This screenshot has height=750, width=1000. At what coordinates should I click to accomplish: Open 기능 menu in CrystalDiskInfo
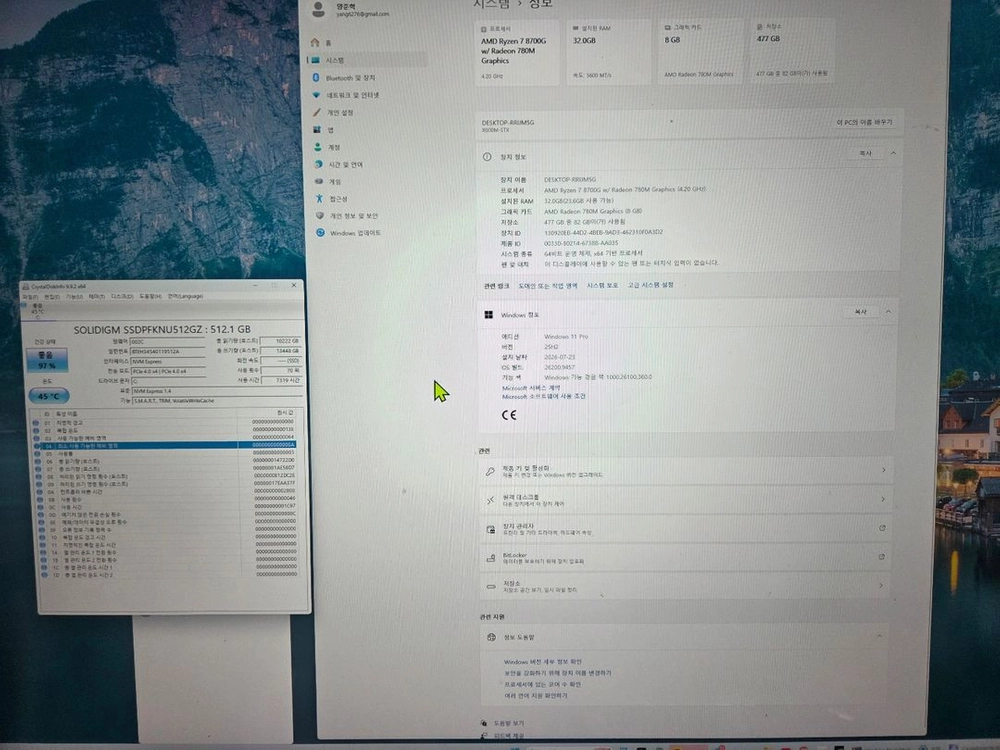(75, 297)
